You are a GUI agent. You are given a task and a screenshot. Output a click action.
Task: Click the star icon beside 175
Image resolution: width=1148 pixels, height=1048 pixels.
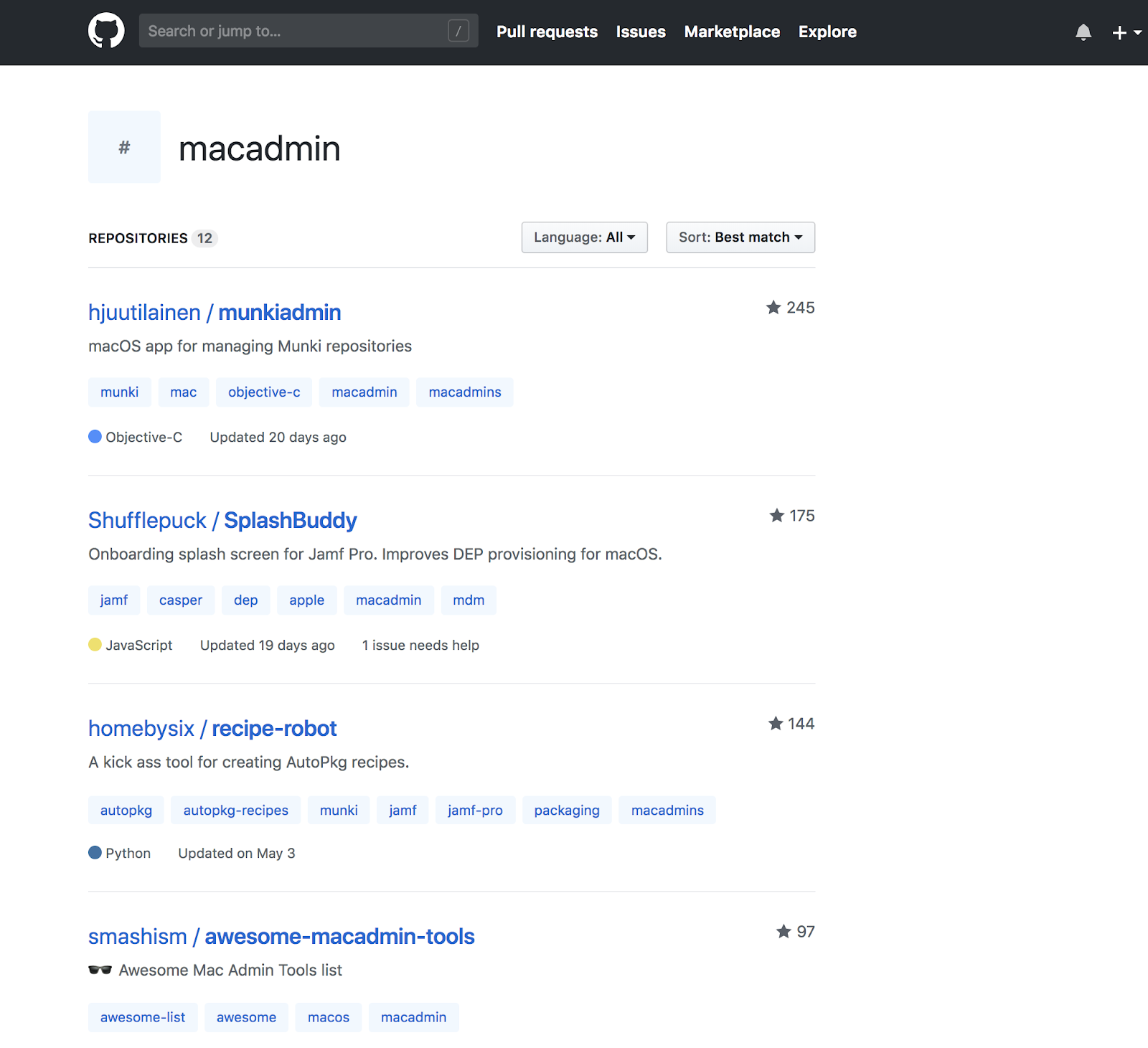(776, 516)
